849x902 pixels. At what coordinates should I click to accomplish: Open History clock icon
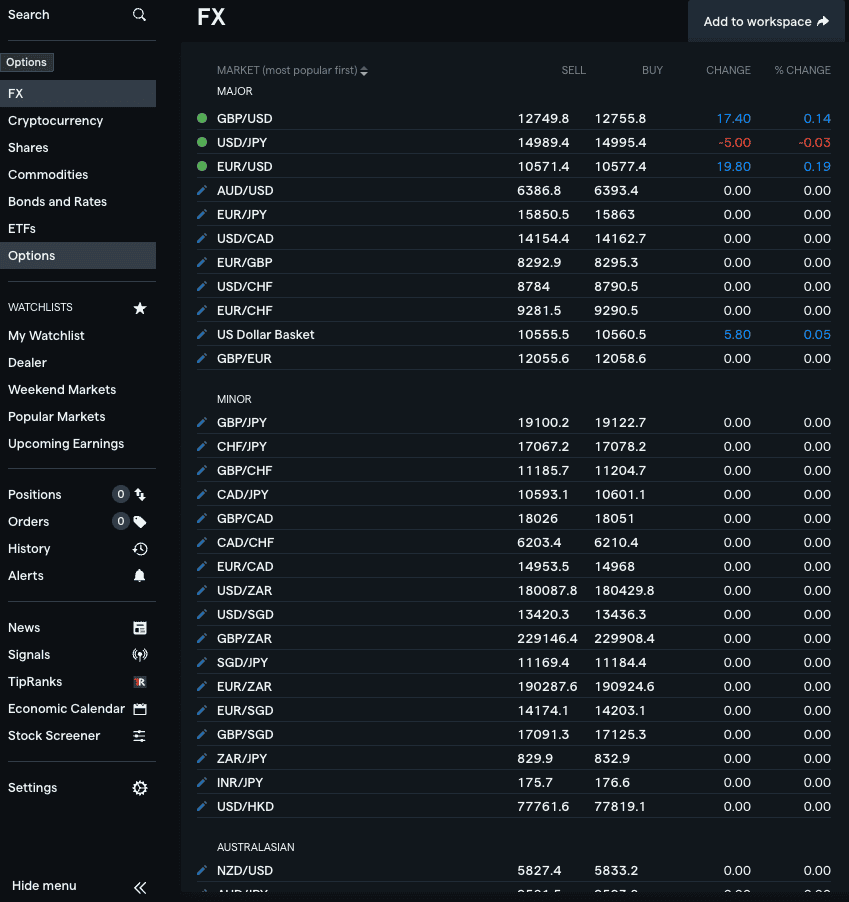[x=140, y=549]
